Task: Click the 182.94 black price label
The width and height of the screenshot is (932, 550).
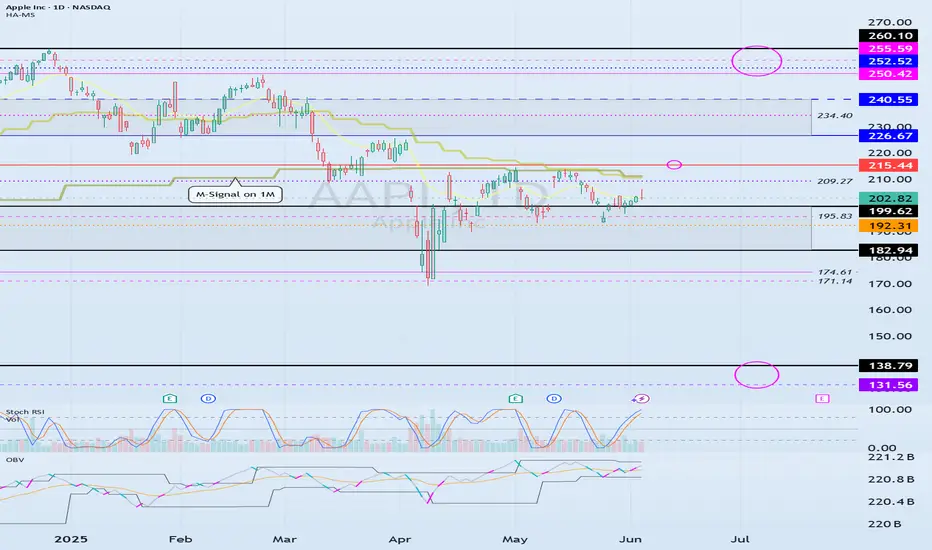Action: point(888,250)
